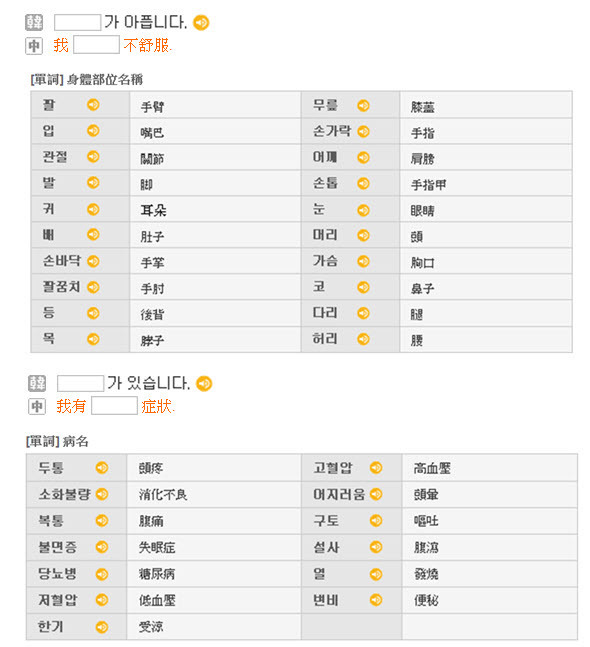The image size is (590, 647).
Task: Play pronunciation of 두통
Action: click(x=102, y=468)
